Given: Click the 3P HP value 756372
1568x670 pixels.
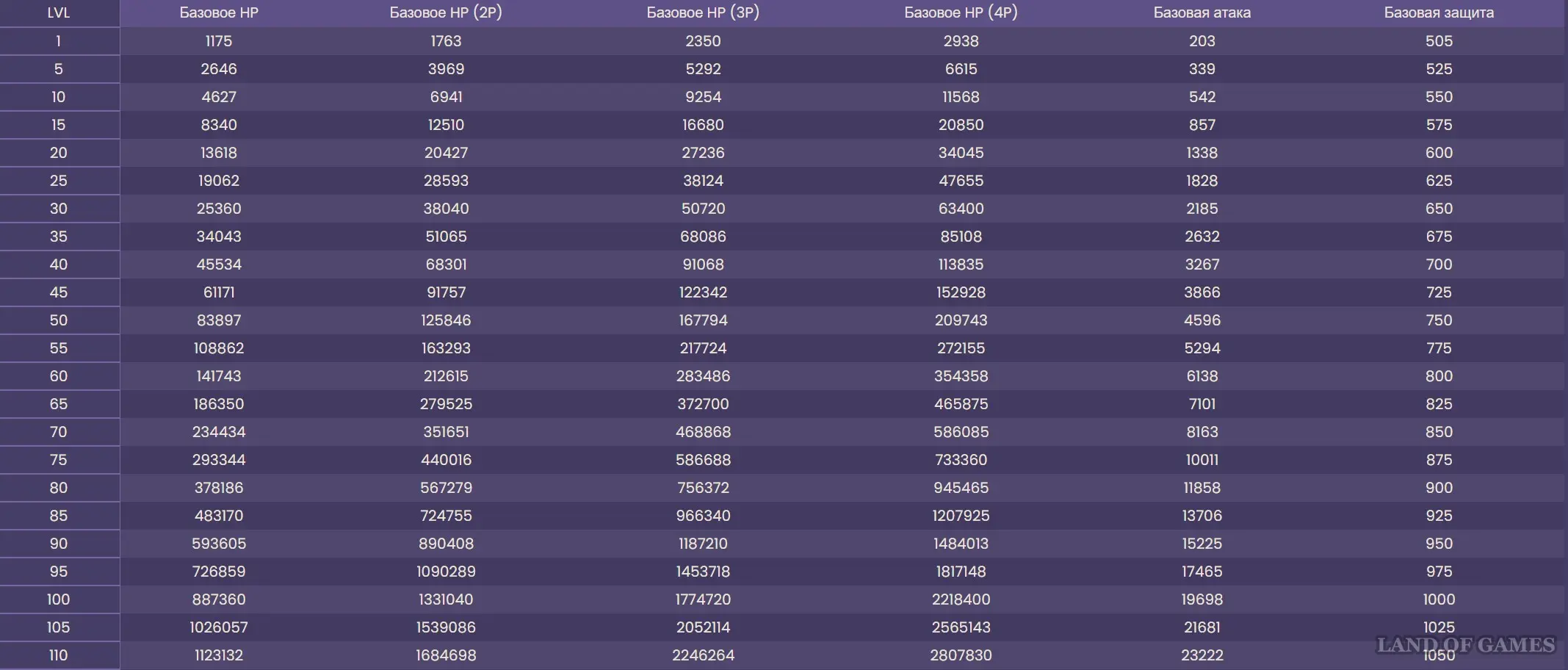Looking at the screenshot, I should pyautogui.click(x=703, y=488).
